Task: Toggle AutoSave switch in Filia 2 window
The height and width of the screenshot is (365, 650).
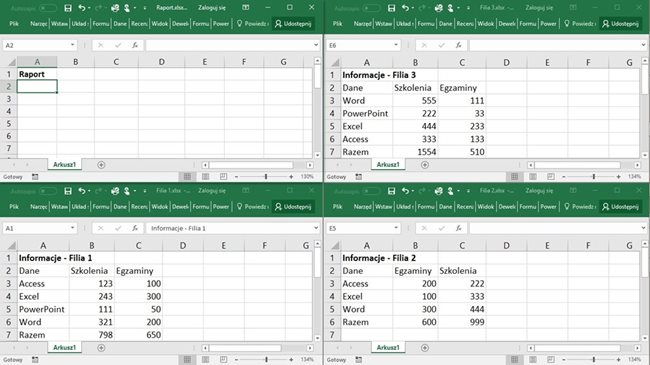Action: coord(371,191)
